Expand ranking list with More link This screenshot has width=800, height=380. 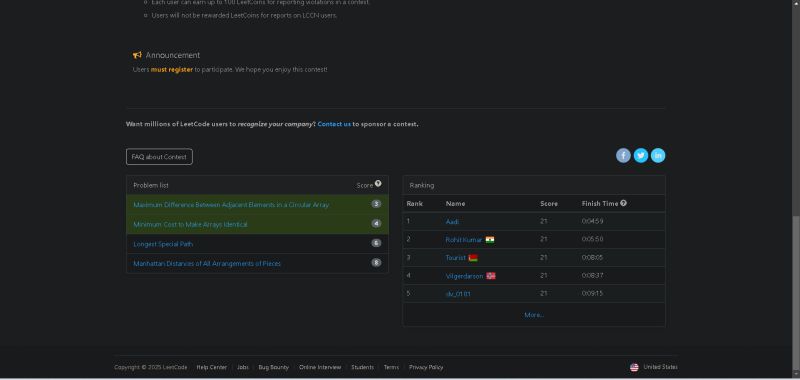pyautogui.click(x=534, y=315)
